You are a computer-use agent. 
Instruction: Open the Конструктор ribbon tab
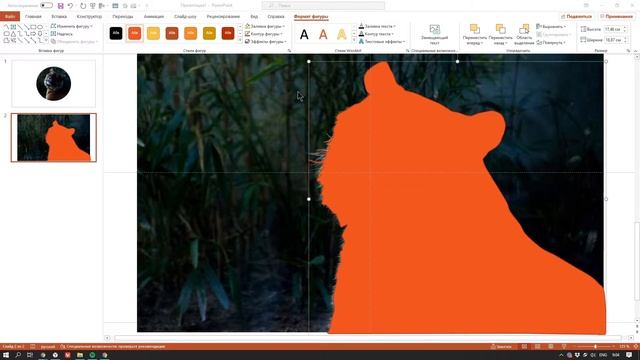[x=89, y=17]
